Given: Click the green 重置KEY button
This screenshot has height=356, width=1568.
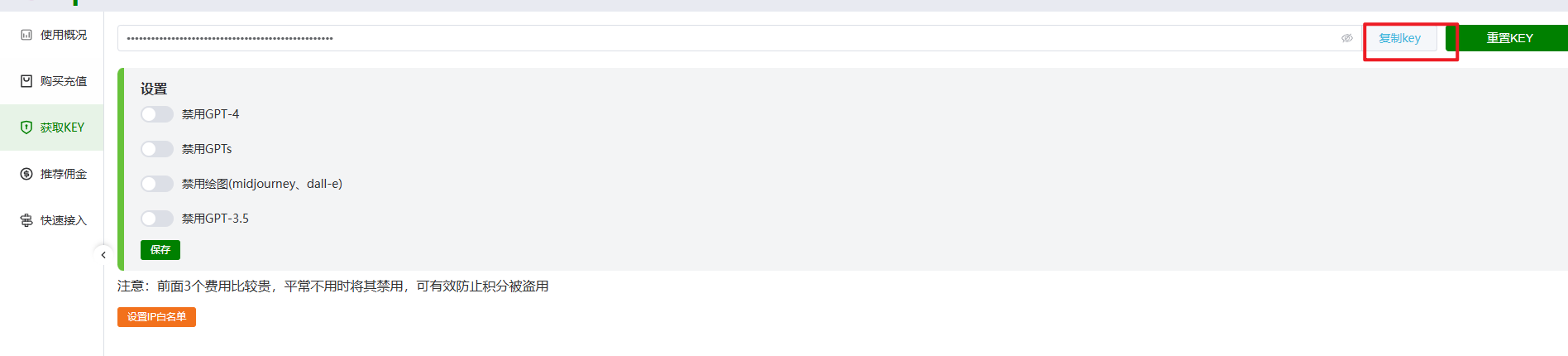Looking at the screenshot, I should point(1509,38).
